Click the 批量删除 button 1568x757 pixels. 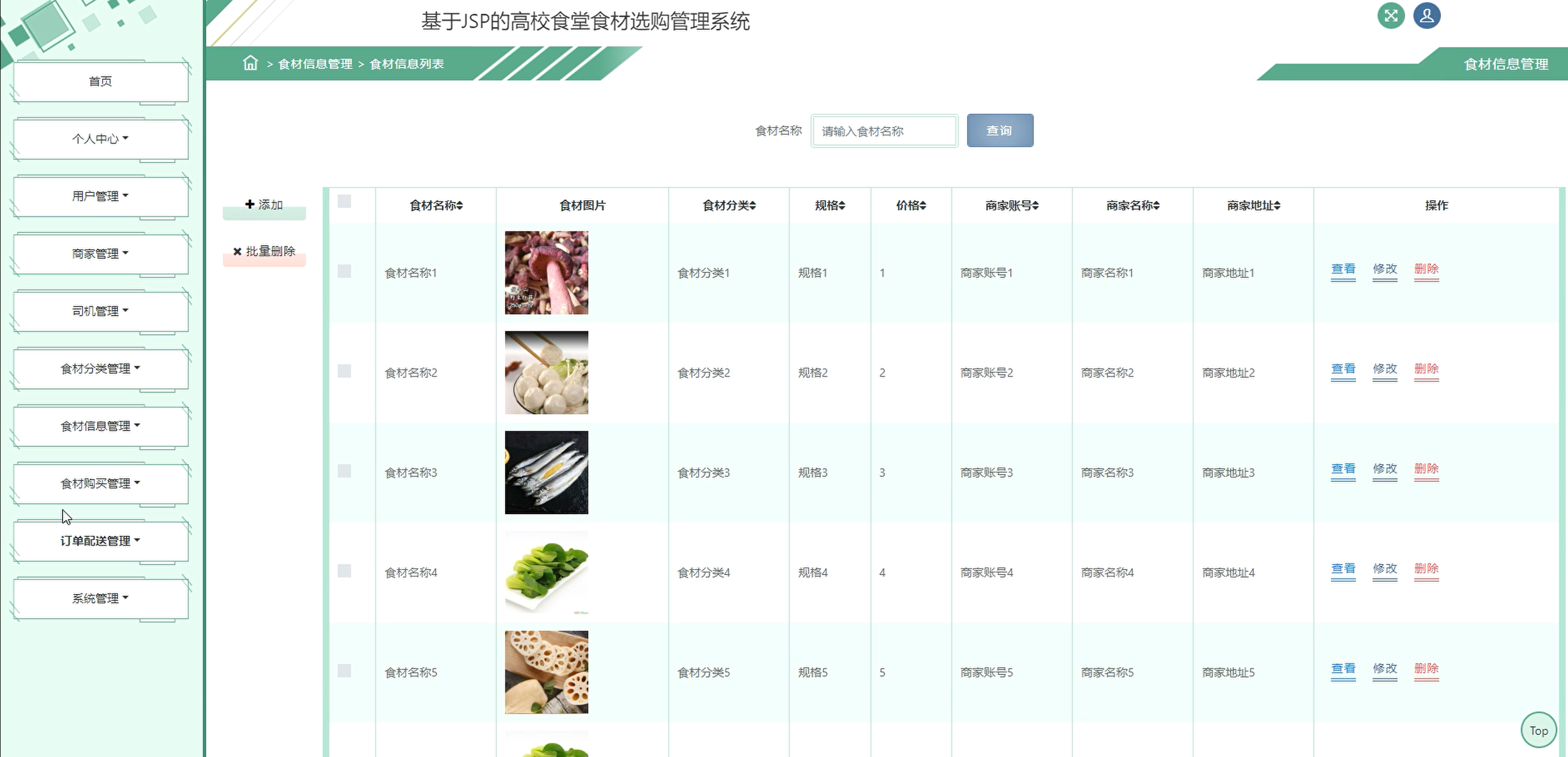(264, 252)
